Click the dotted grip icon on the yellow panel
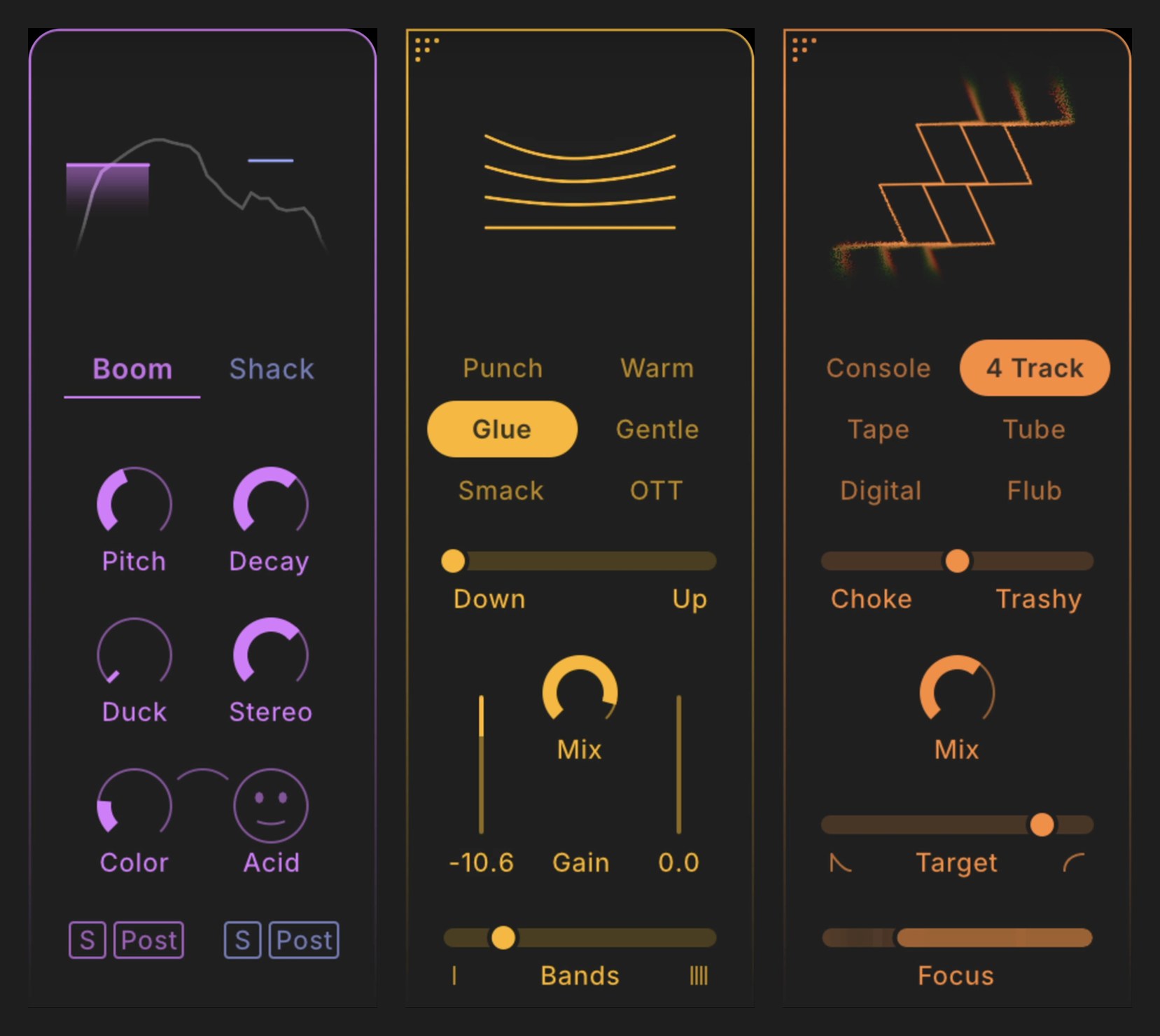 (426, 49)
